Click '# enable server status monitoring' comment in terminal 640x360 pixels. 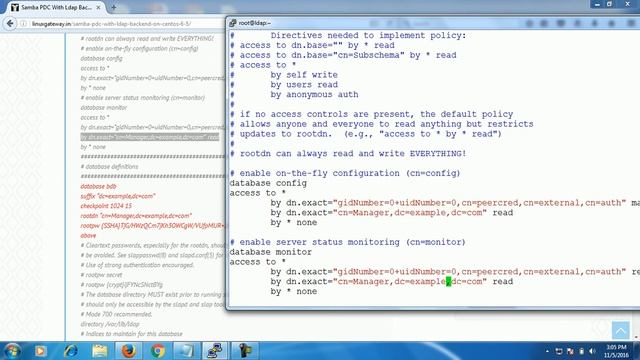click(x=347, y=242)
